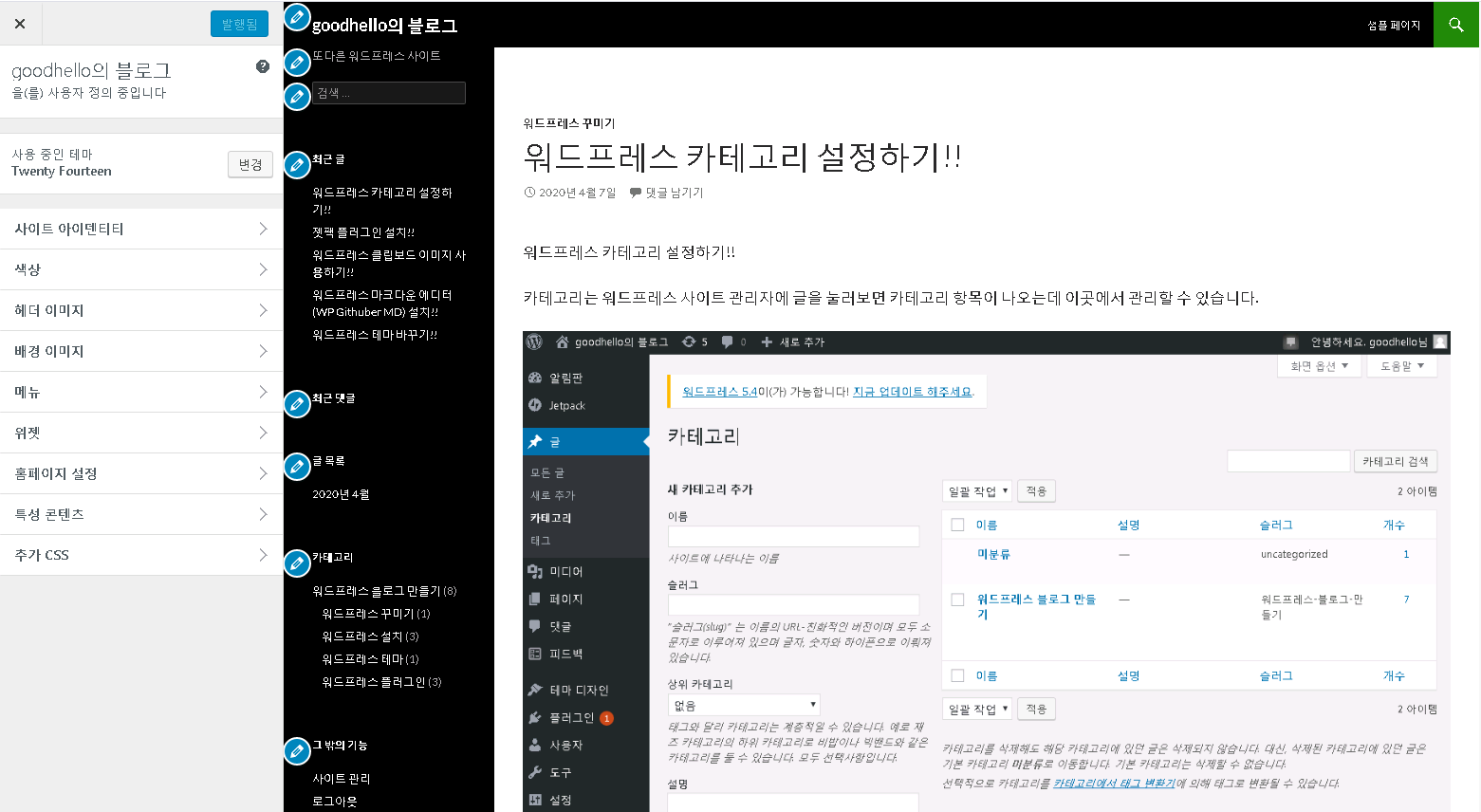Click the 페이지 pages icon
Screen dimensions: 1481x812
tap(535, 599)
